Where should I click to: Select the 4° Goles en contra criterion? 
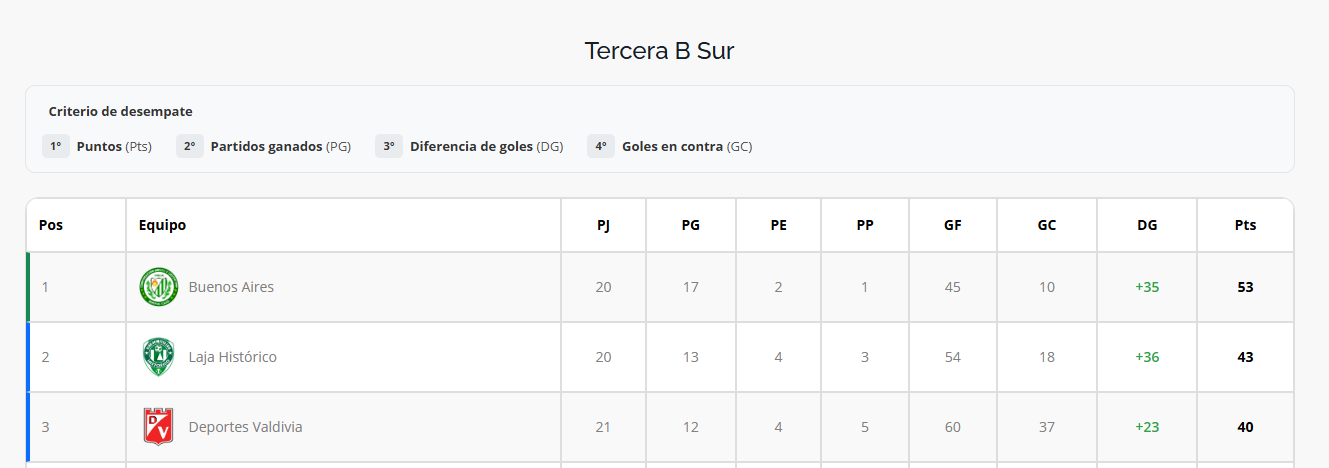670,146
